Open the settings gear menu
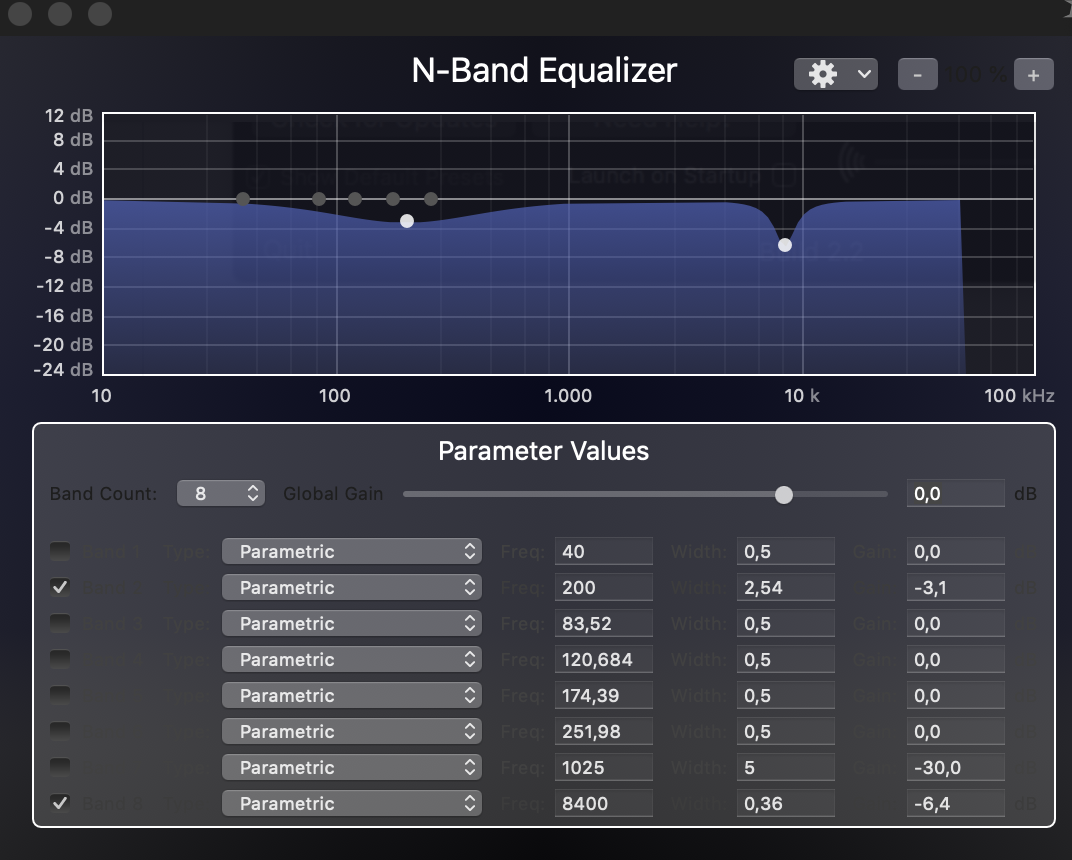 823,73
